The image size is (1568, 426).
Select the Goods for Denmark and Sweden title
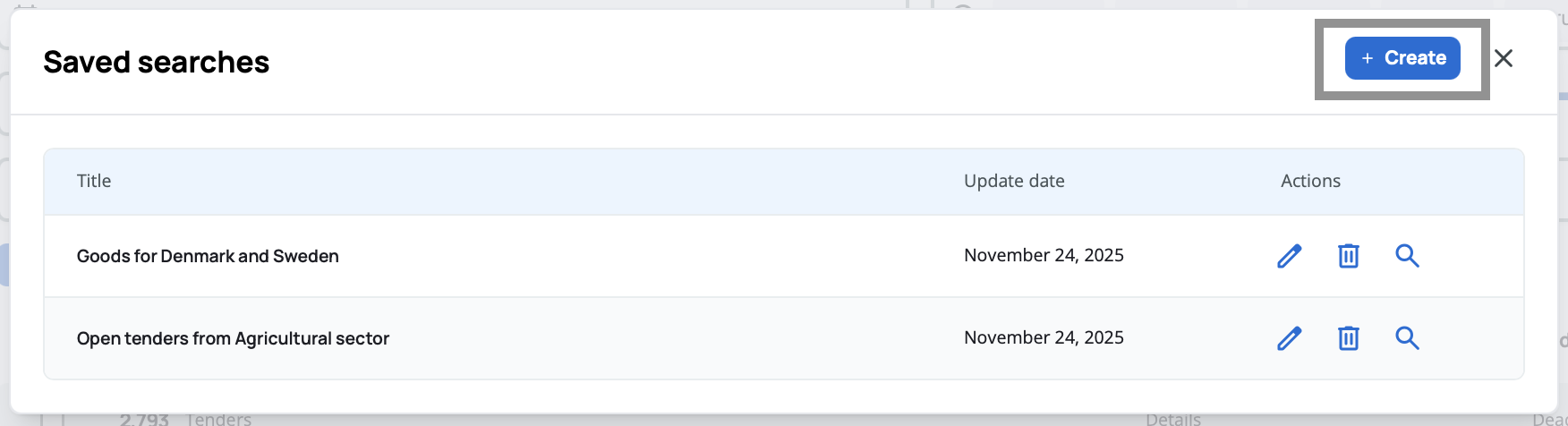pos(208,256)
